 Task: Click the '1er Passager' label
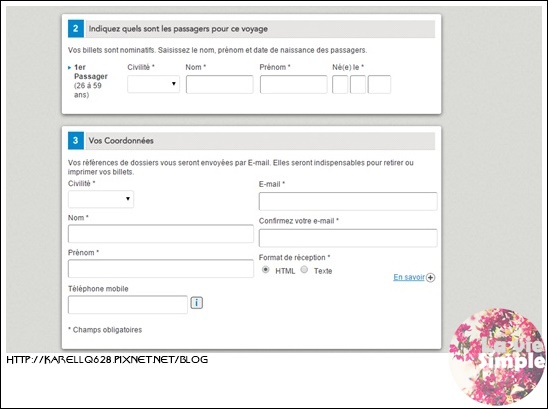tap(91, 72)
